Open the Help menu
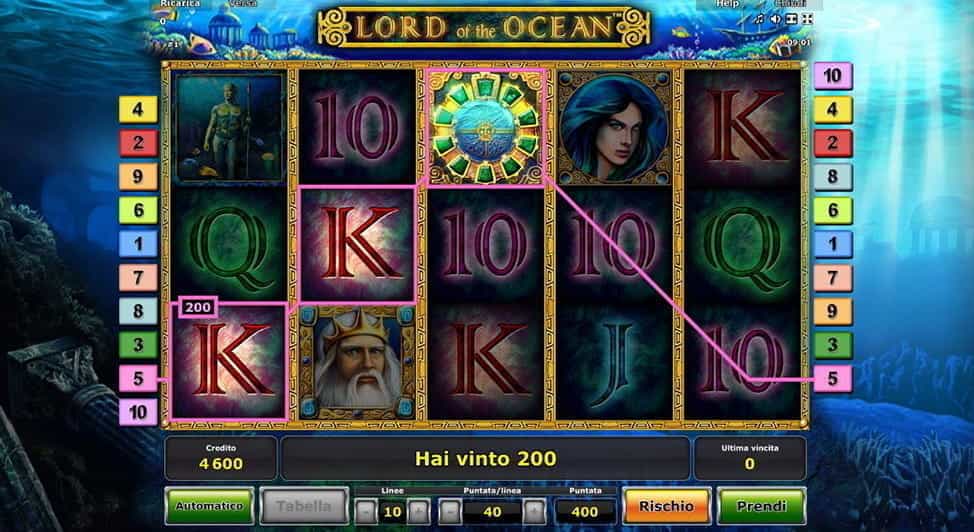This screenshot has height=532, width=974. coord(727,4)
